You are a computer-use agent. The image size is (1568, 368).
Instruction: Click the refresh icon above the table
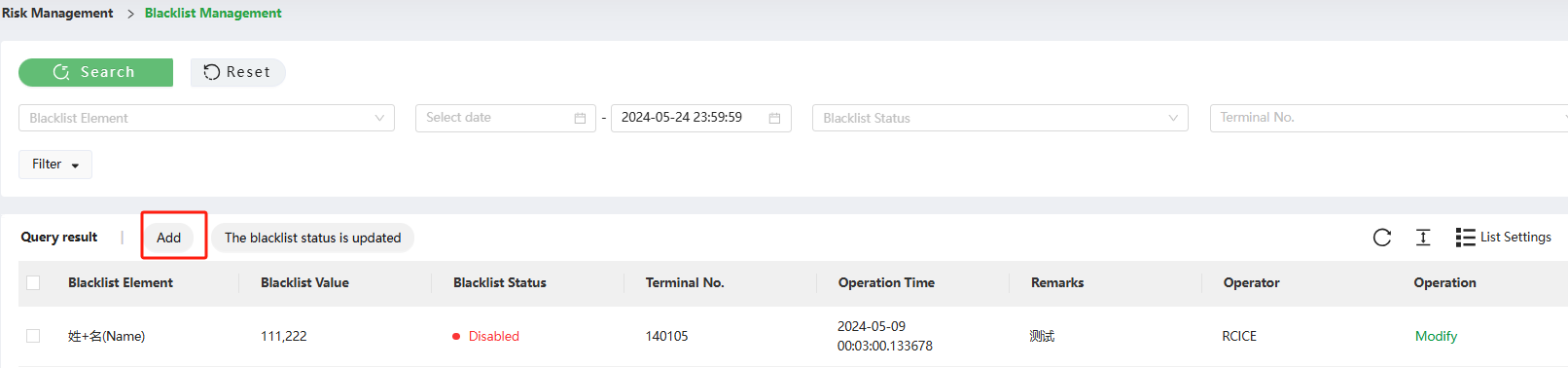(1382, 238)
